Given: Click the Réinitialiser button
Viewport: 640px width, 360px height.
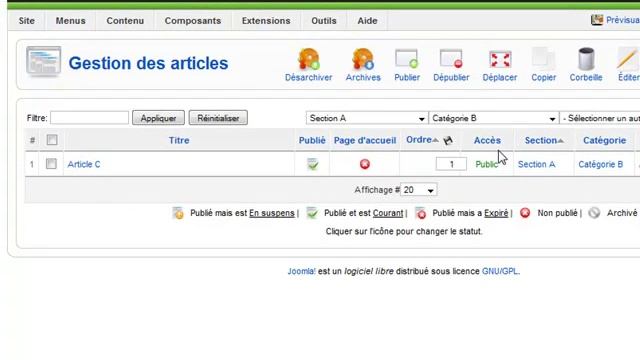Looking at the screenshot, I should pos(218,118).
